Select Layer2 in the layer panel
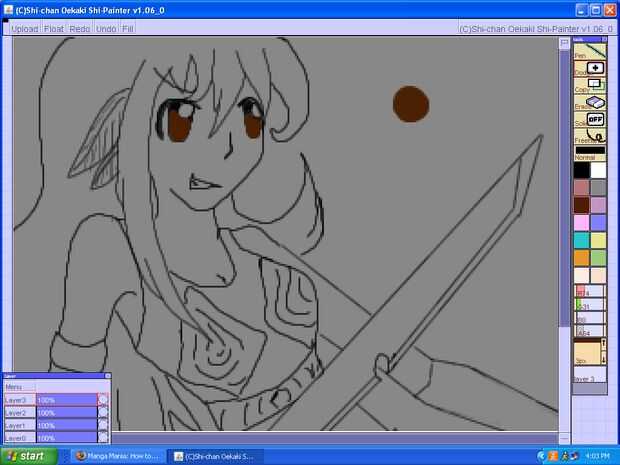Screen dimensions: 620x465 20,413
